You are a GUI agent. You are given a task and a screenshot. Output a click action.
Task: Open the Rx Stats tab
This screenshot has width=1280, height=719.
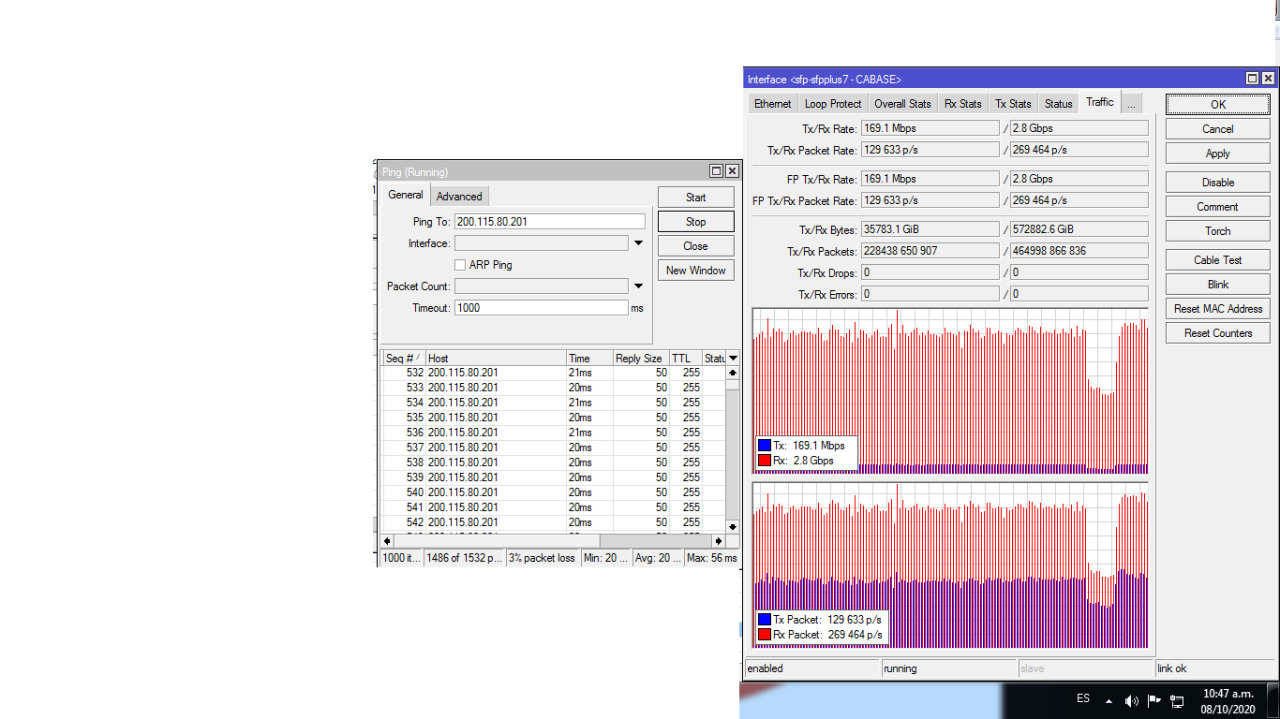click(962, 104)
